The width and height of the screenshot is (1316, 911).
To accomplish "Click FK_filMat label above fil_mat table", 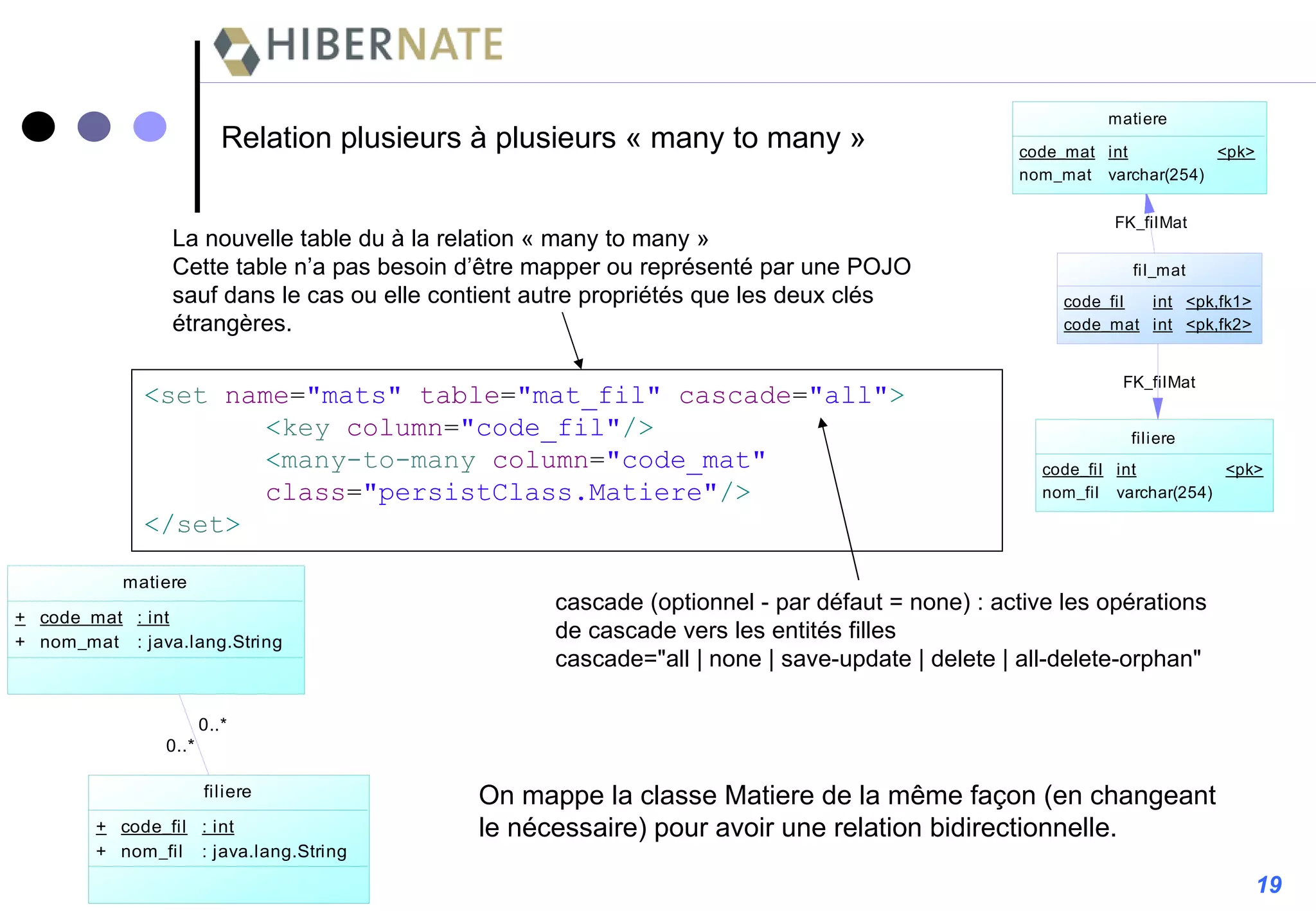I will pos(1151,222).
